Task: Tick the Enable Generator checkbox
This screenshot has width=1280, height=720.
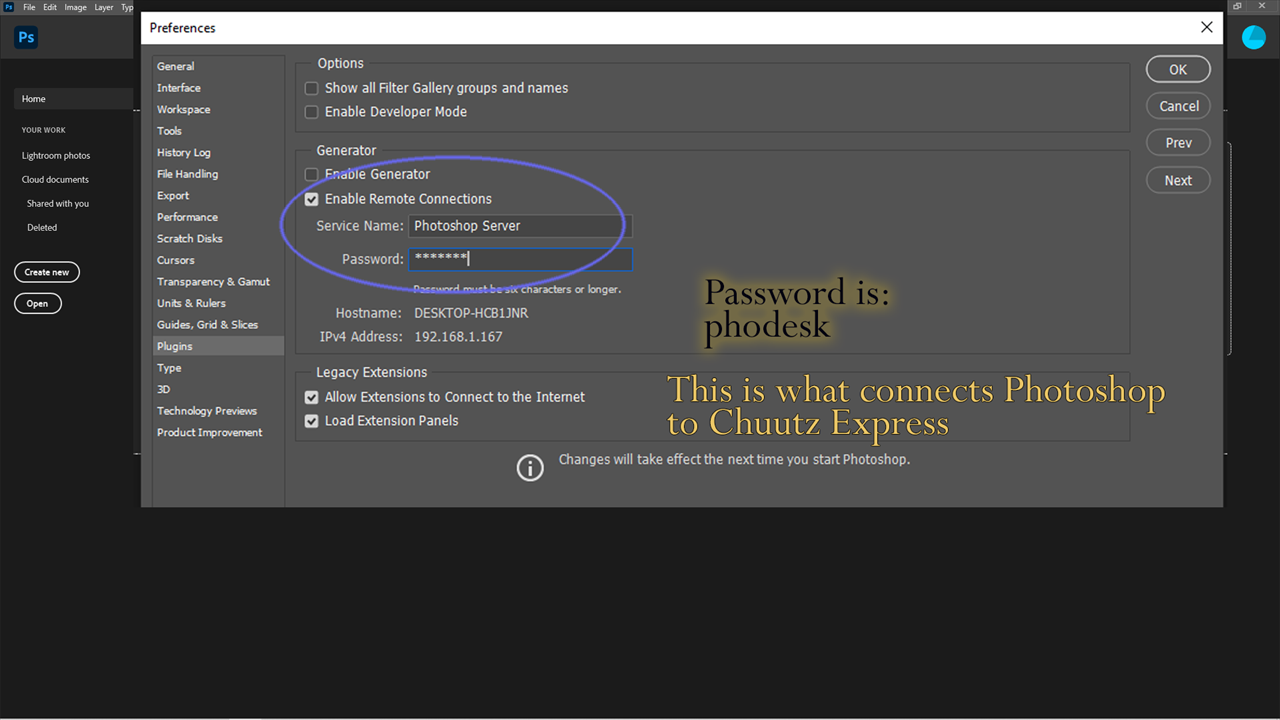Action: 311,174
